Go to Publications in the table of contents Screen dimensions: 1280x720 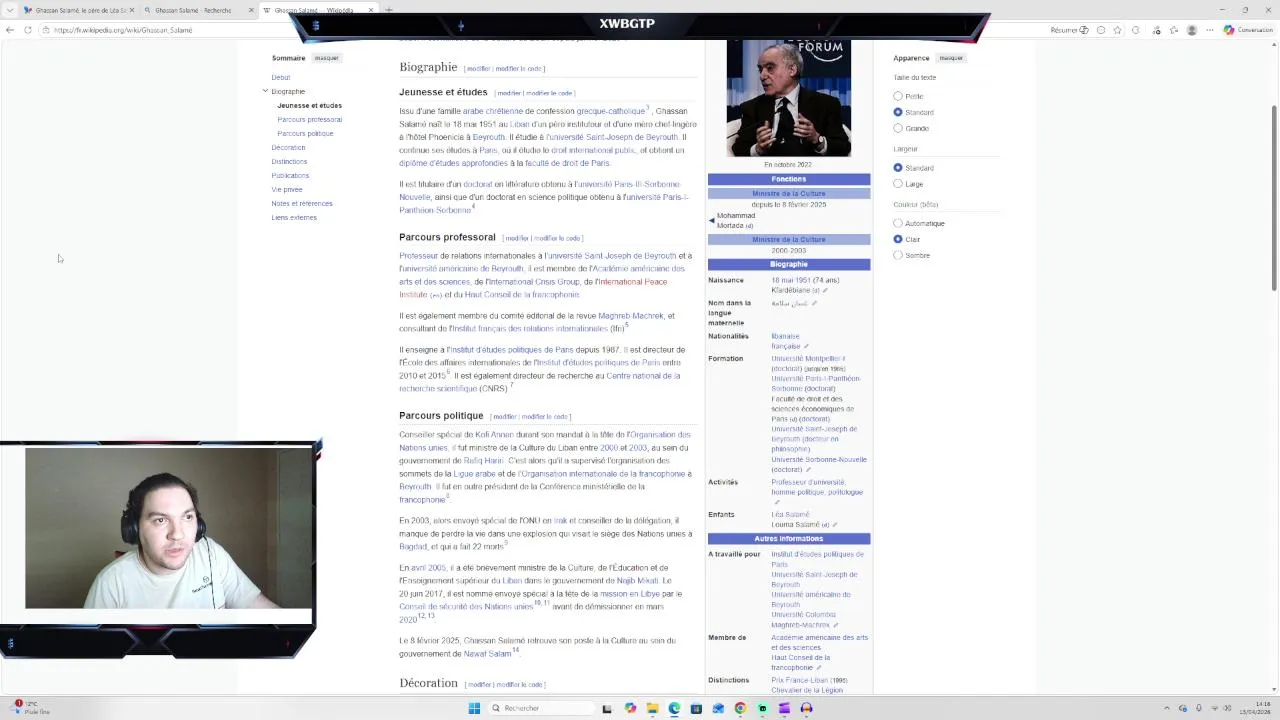290,175
